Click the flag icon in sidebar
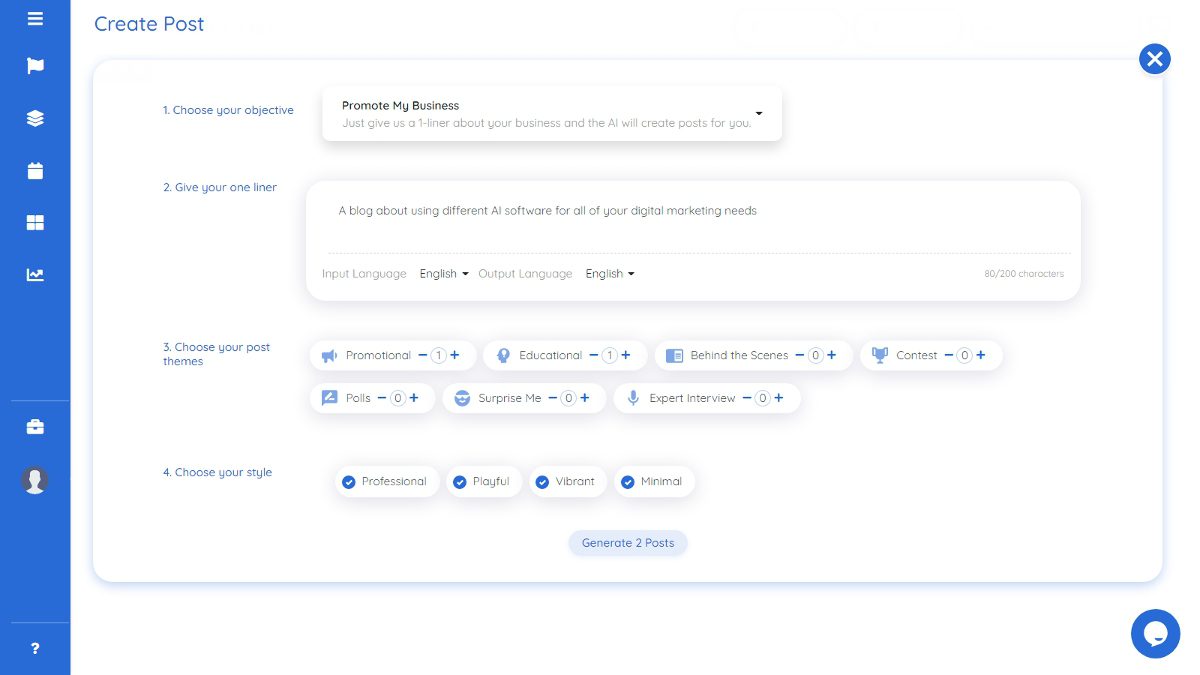 (x=35, y=66)
